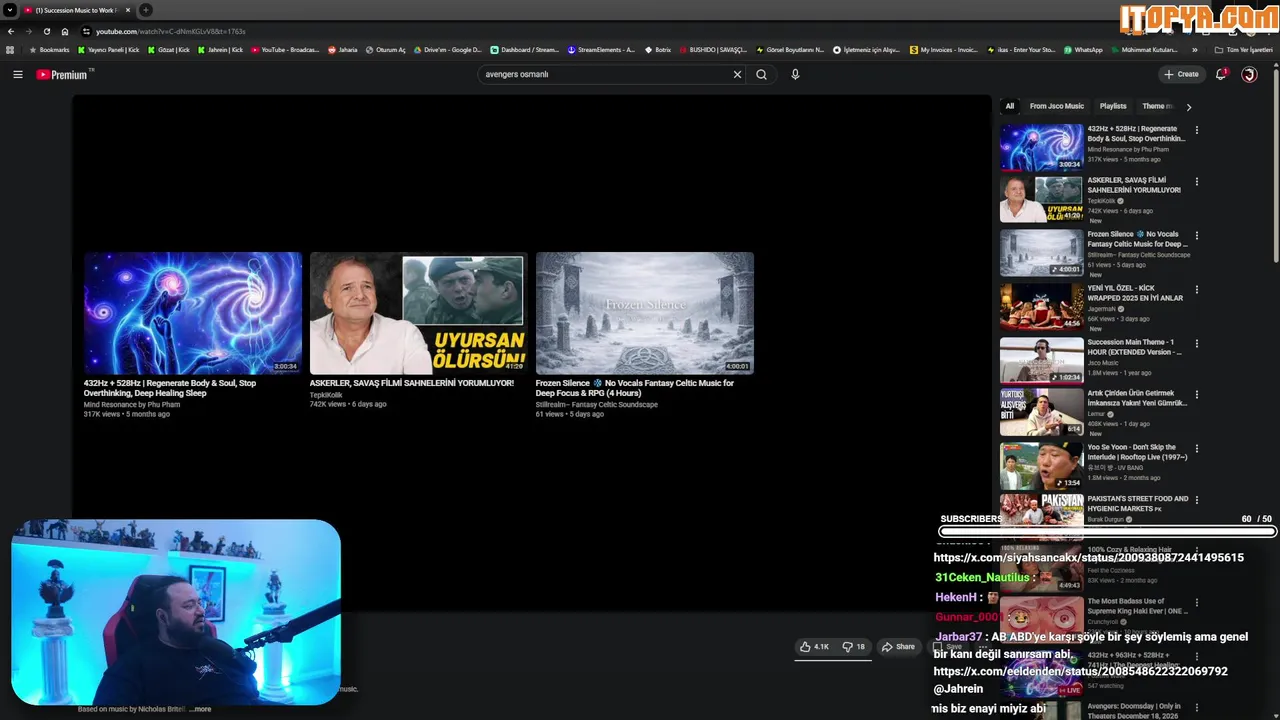Open the end-screen title 'ASKERLER, SAVAŞ FİLMİ SAHNELERİNİ YORUMLUYOR!'
1280x720 pixels.
pos(412,383)
